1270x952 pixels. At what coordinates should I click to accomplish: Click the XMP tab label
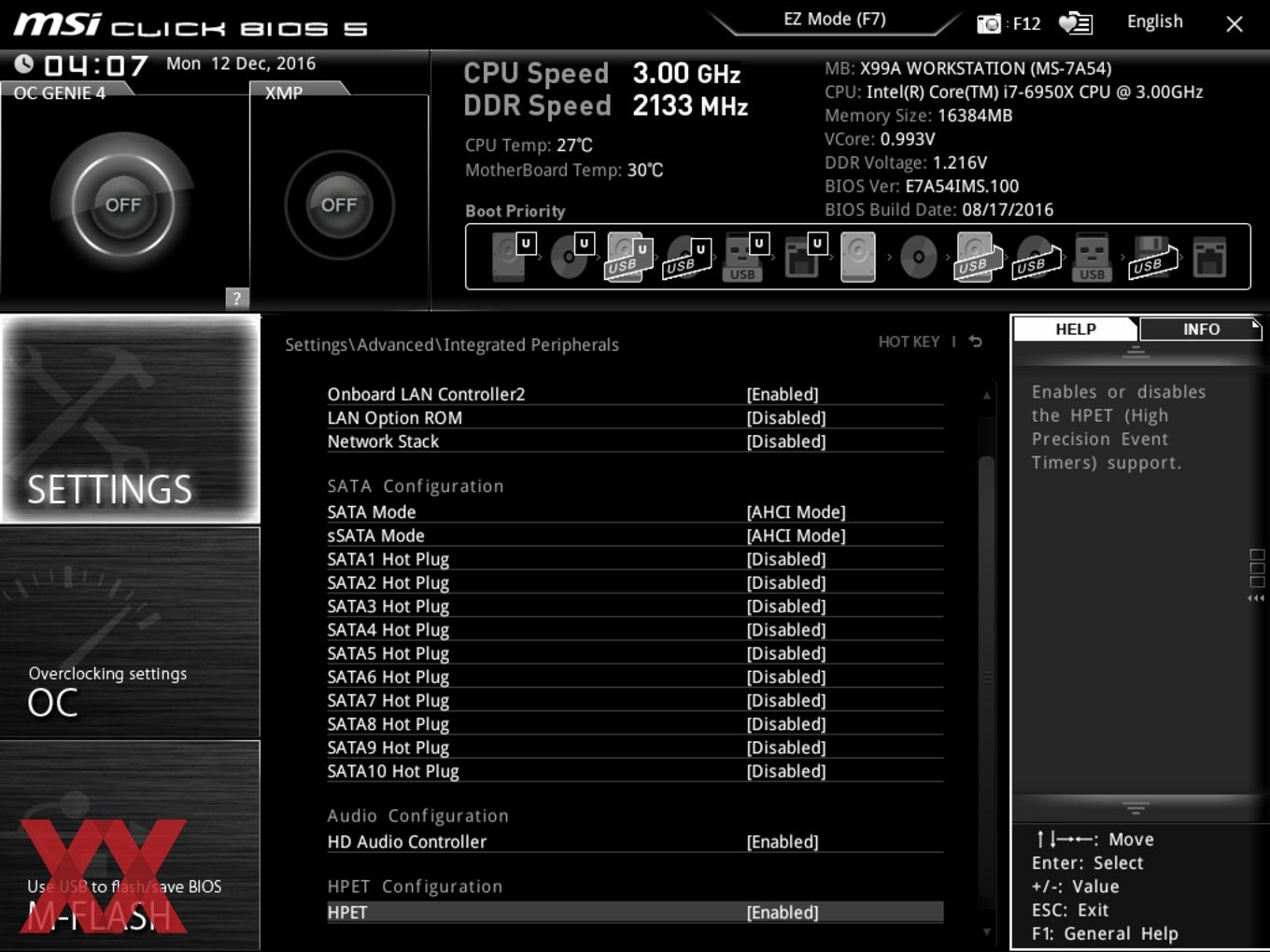(284, 92)
